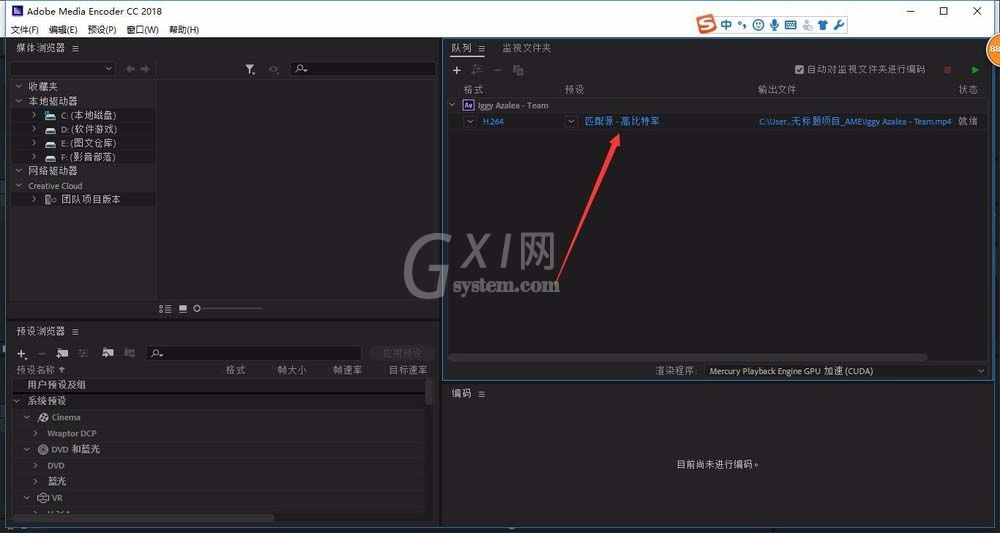
Task: Click the Ae icon of Iggy Azalea - Team
Action: coord(469,105)
